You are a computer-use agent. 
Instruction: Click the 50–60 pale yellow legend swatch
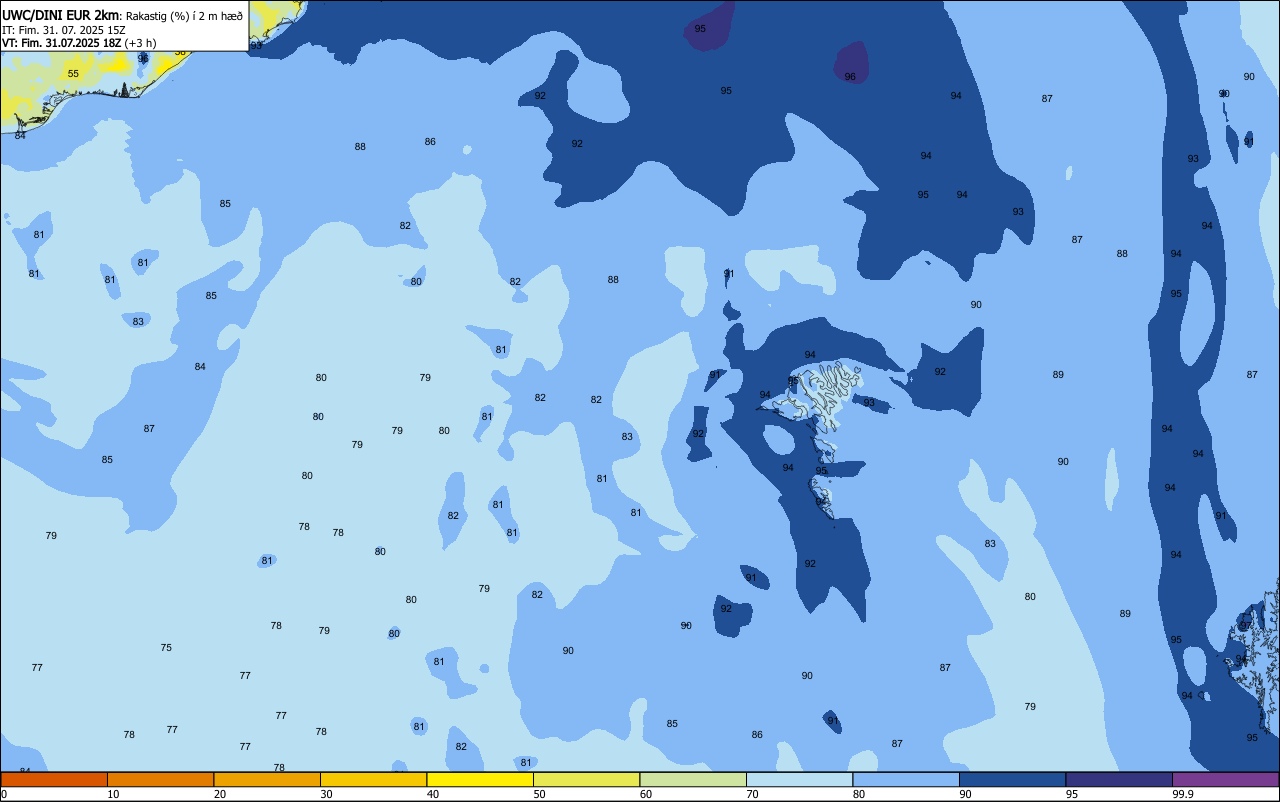pyautogui.click(x=586, y=779)
